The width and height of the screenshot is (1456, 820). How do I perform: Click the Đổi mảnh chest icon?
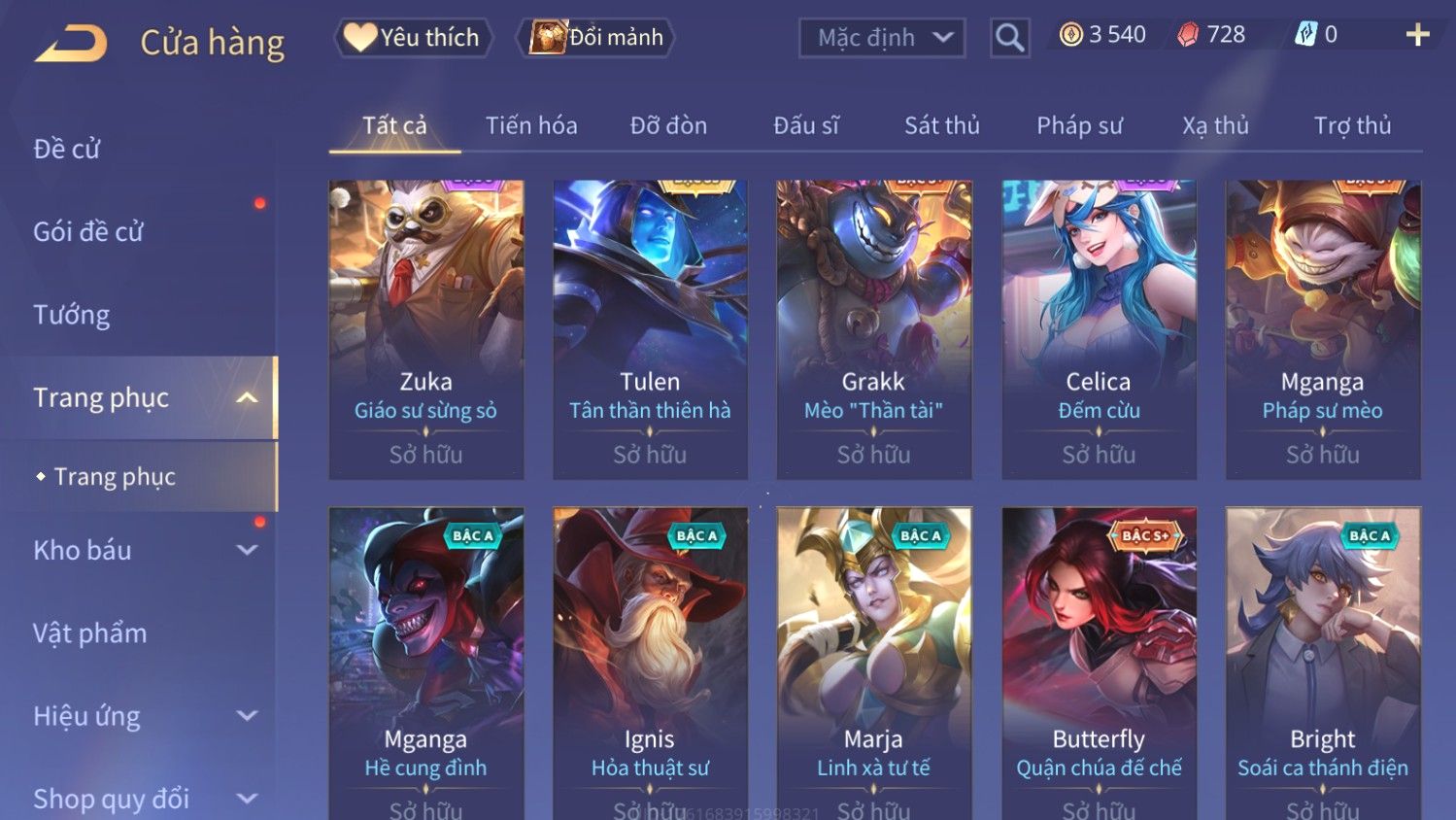tap(548, 37)
